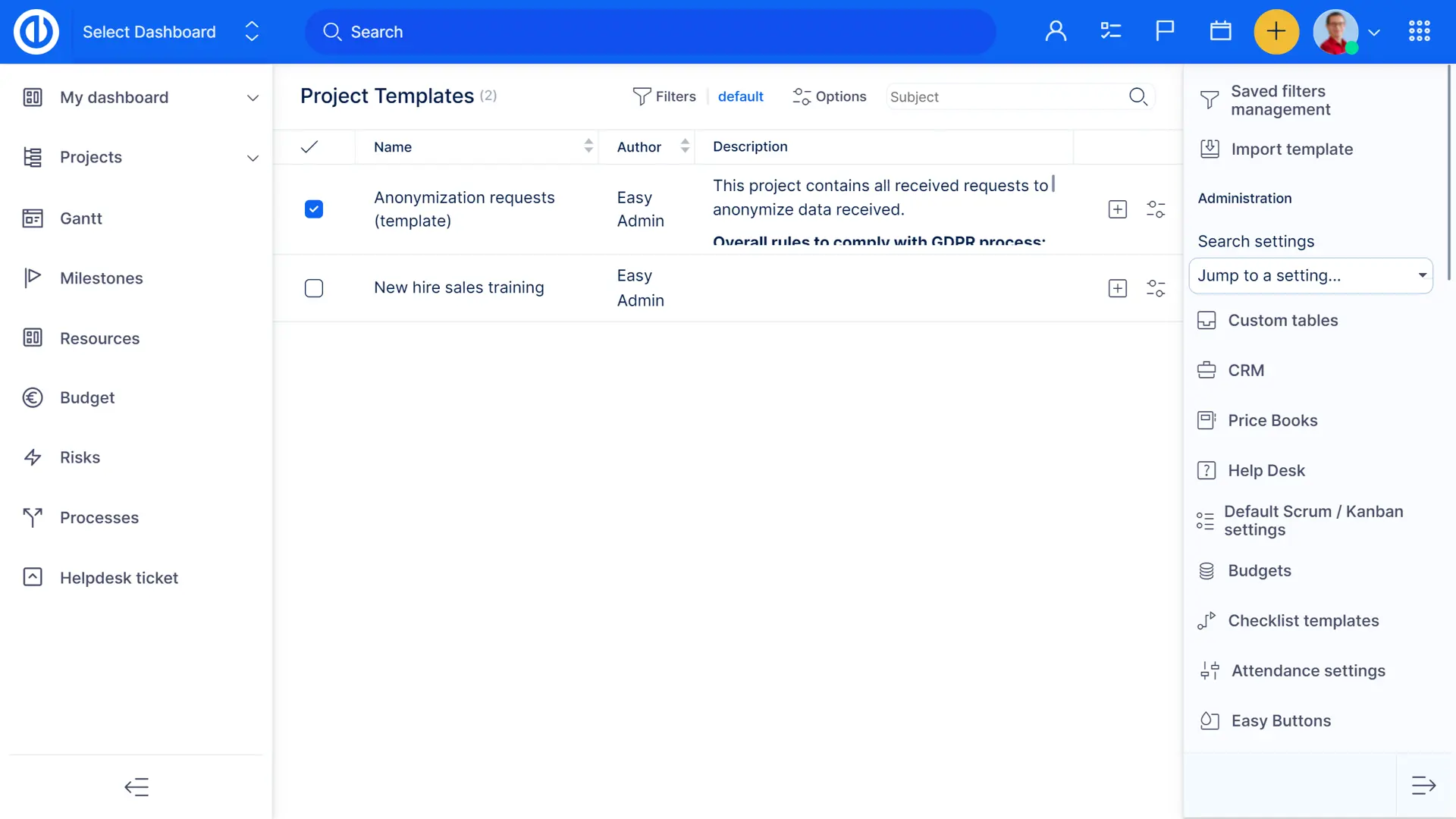The width and height of the screenshot is (1456, 819).
Task: Expand the Projects menu chevron
Action: [253, 158]
